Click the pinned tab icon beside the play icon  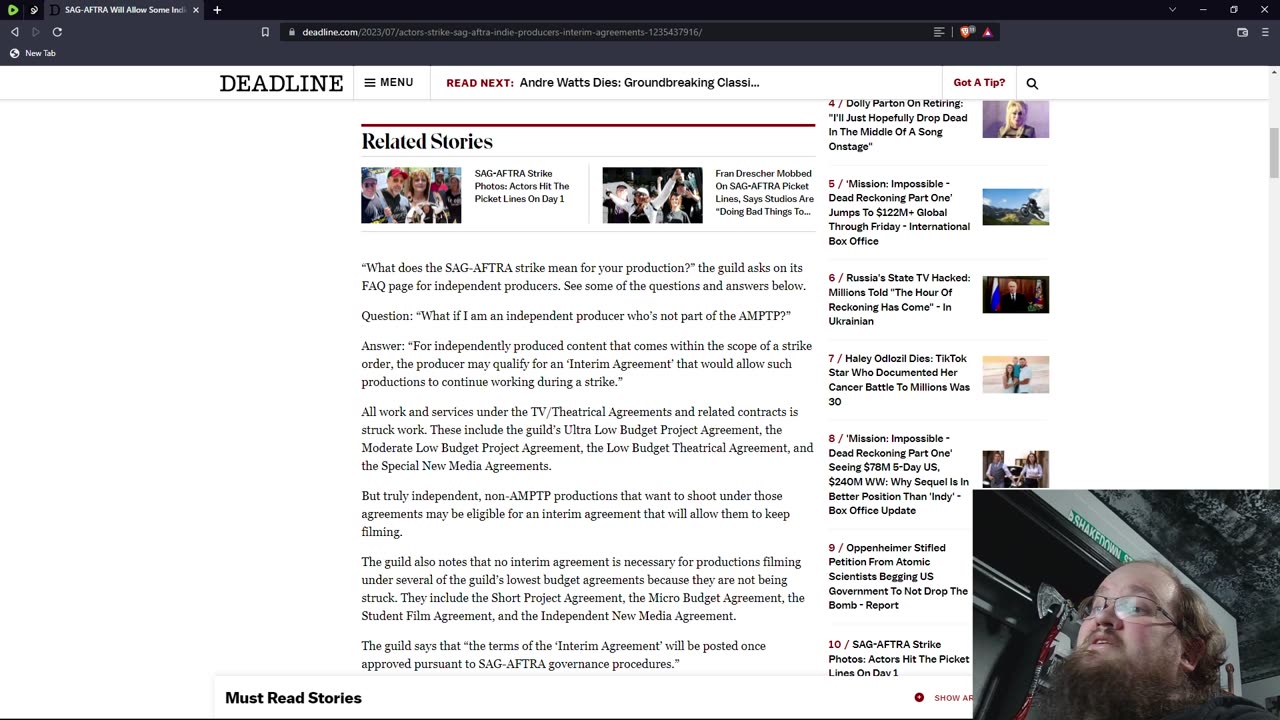click(34, 10)
